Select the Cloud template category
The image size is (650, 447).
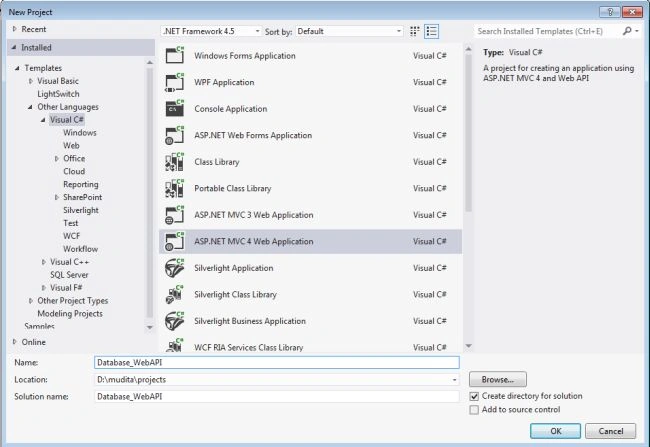(74, 171)
